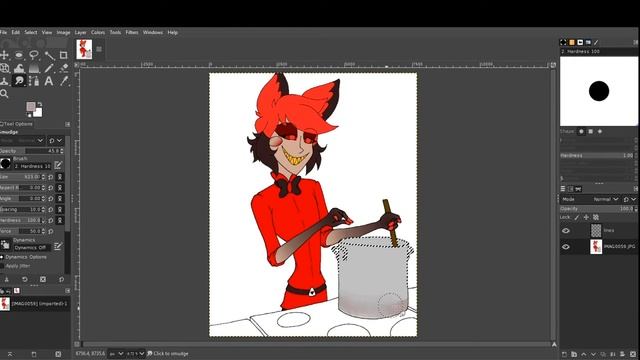The image size is (640, 360).
Task: Select the Unified Transform tool
Action: (4, 68)
